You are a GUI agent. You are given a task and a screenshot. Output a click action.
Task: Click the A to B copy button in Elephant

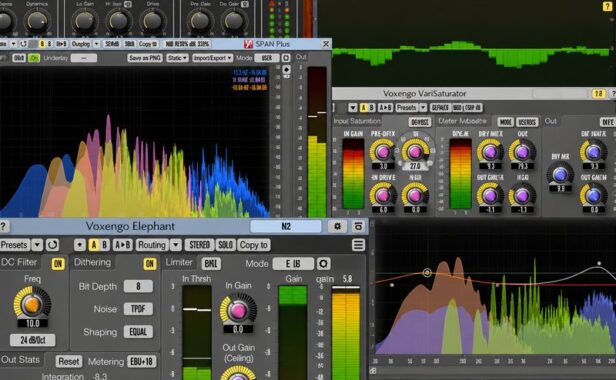[123, 245]
